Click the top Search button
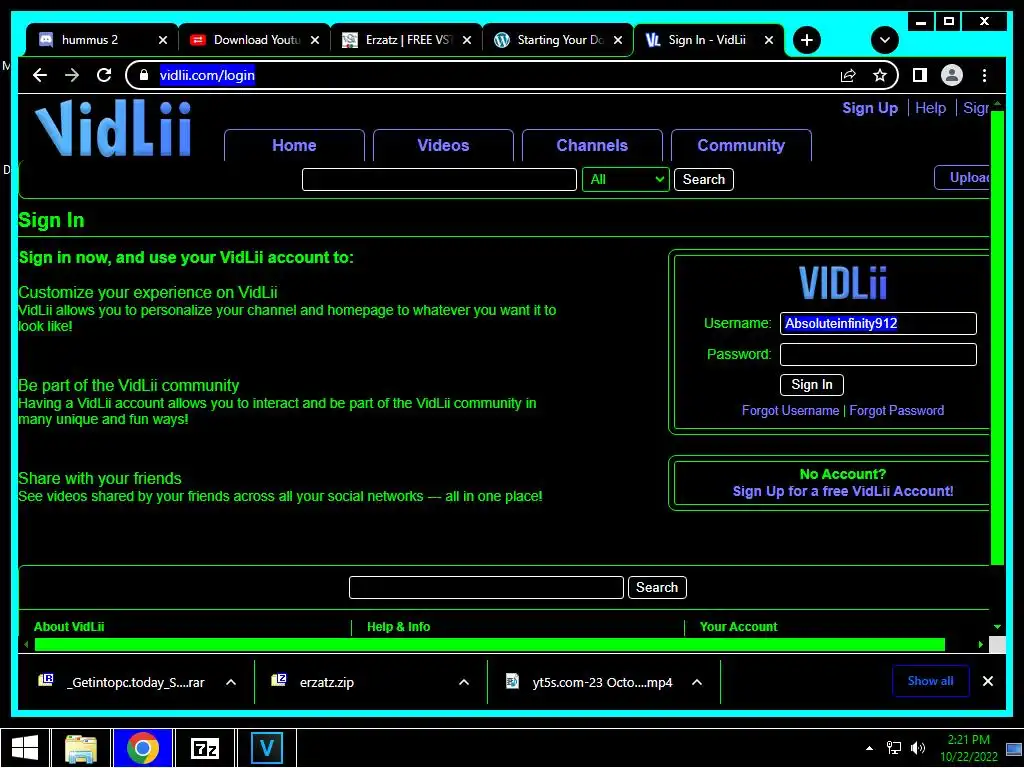 pyautogui.click(x=703, y=179)
